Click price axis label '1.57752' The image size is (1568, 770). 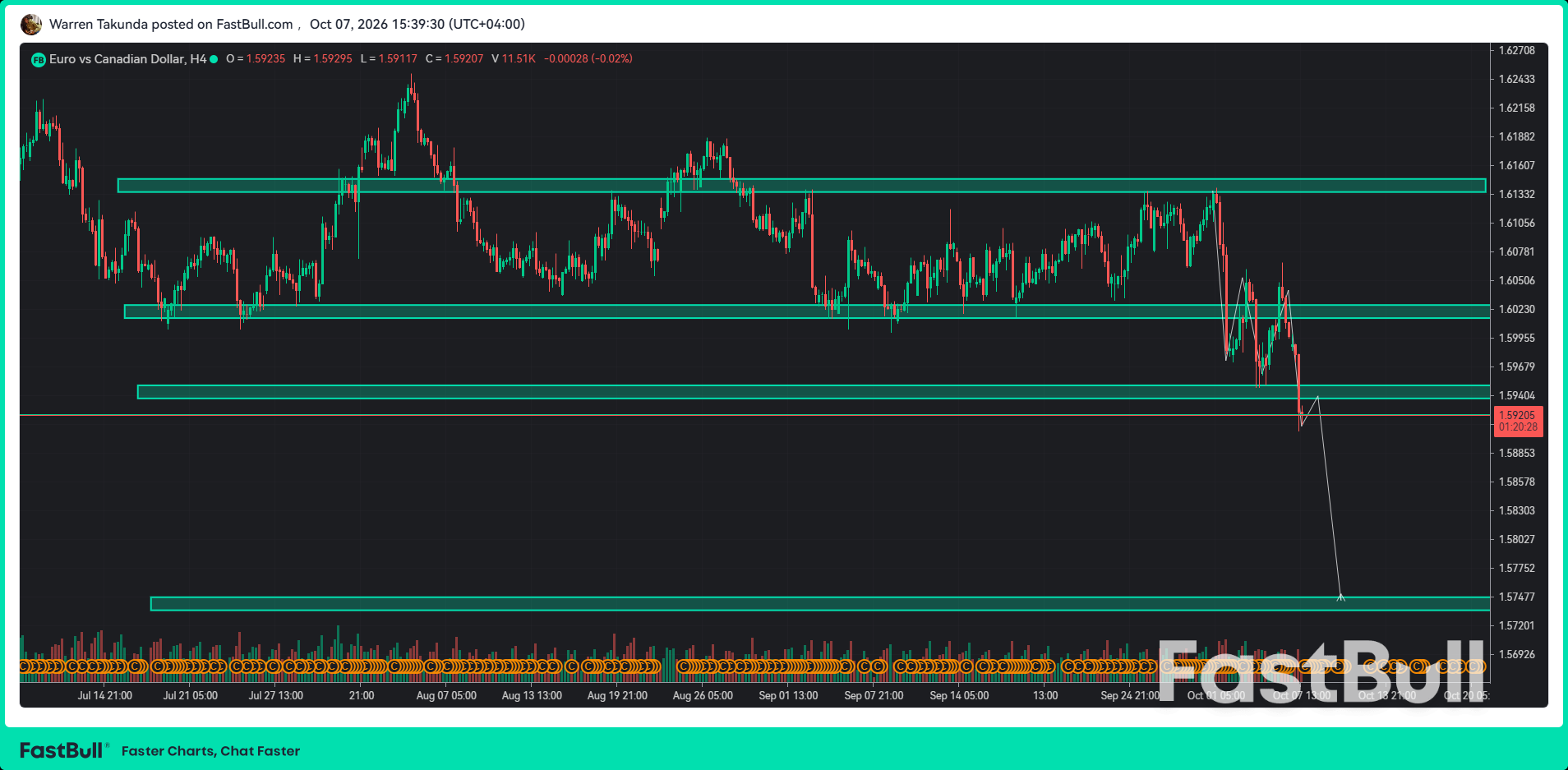[x=1516, y=568]
